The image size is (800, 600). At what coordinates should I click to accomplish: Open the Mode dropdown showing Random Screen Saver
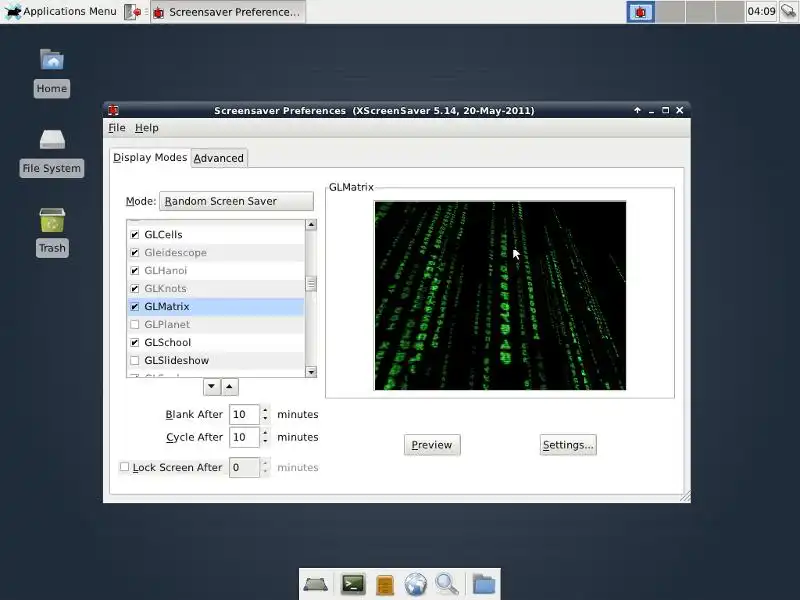point(236,201)
